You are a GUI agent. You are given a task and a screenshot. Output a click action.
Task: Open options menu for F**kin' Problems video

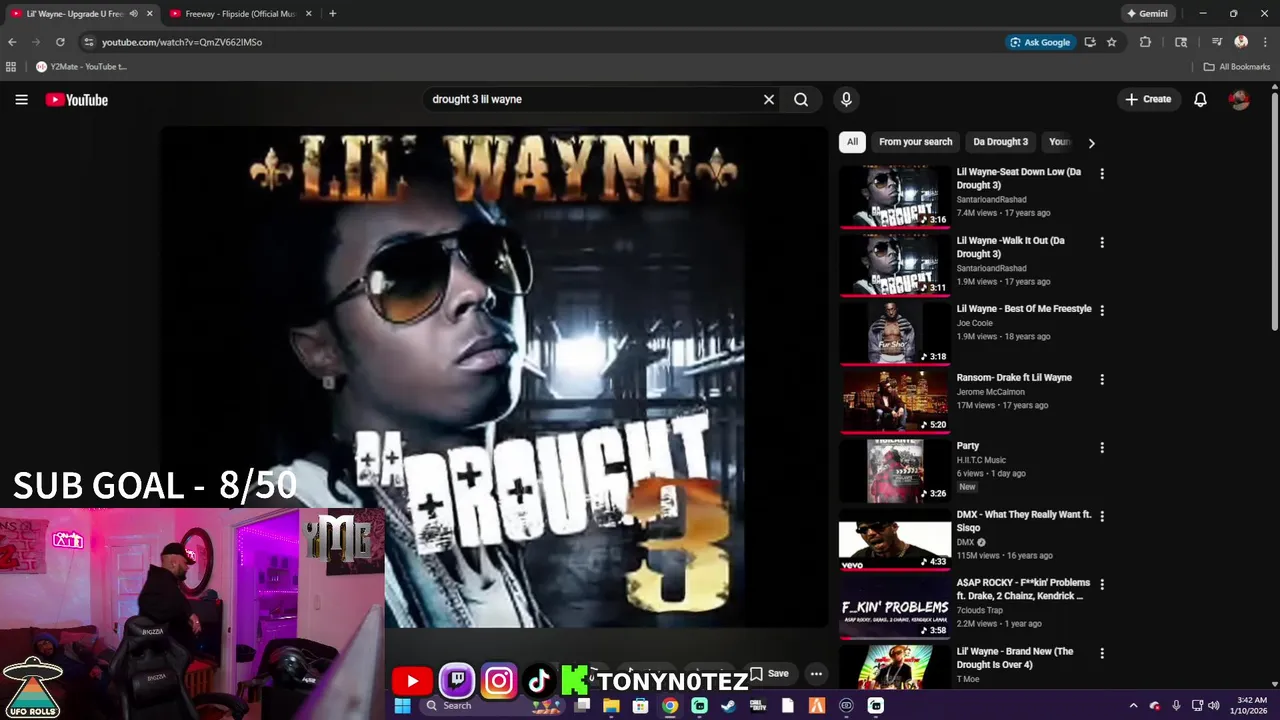(x=1102, y=584)
